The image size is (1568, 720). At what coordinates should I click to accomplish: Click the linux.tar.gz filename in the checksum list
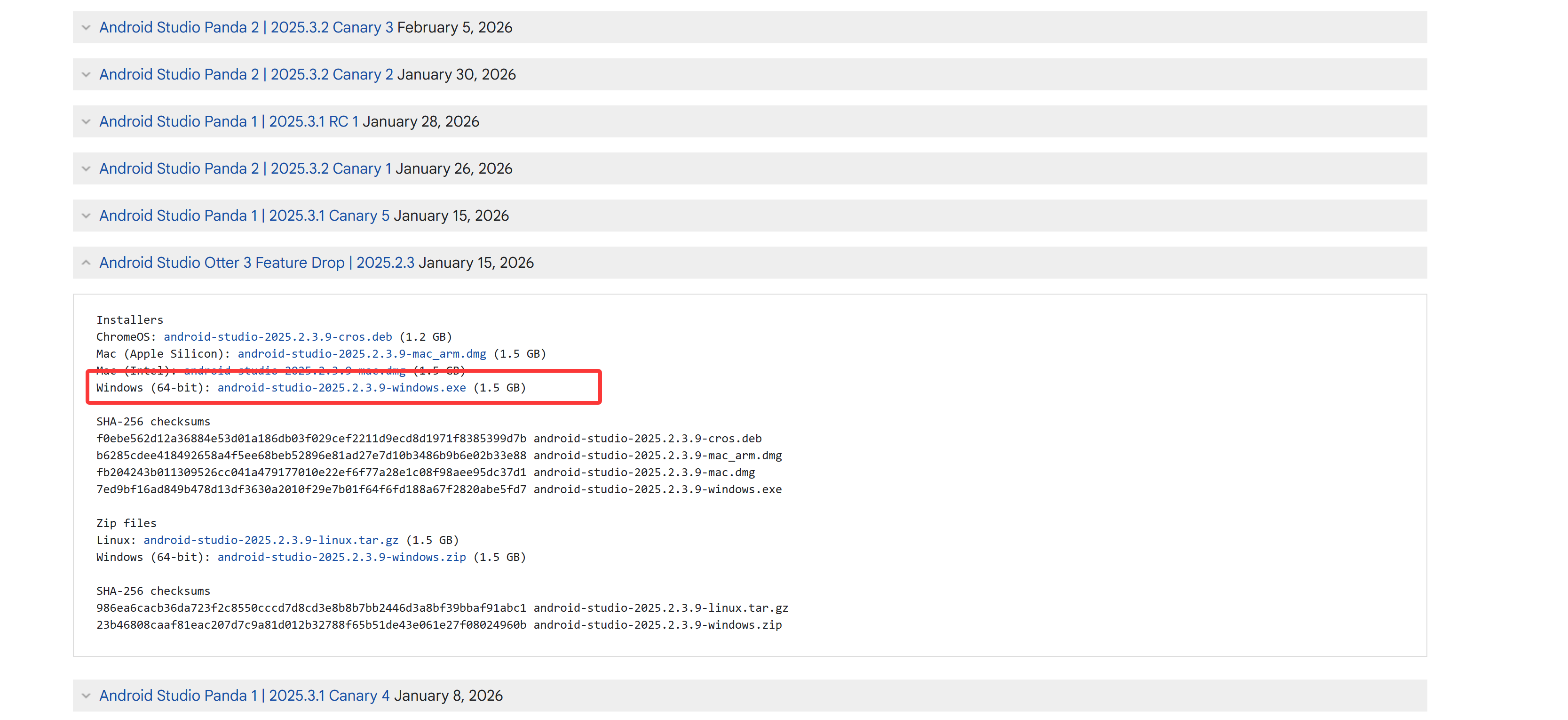click(661, 608)
